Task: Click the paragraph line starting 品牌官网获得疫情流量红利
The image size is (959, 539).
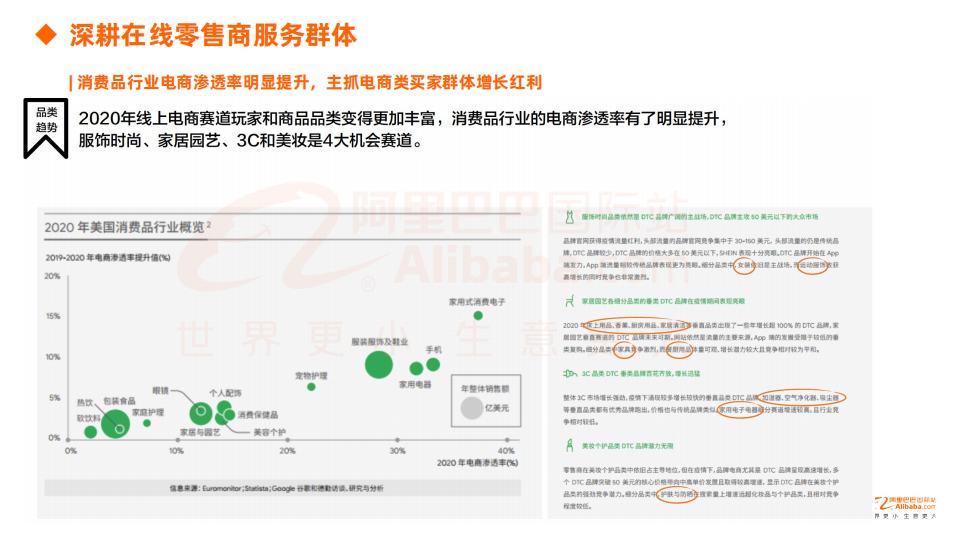Action: (x=701, y=241)
